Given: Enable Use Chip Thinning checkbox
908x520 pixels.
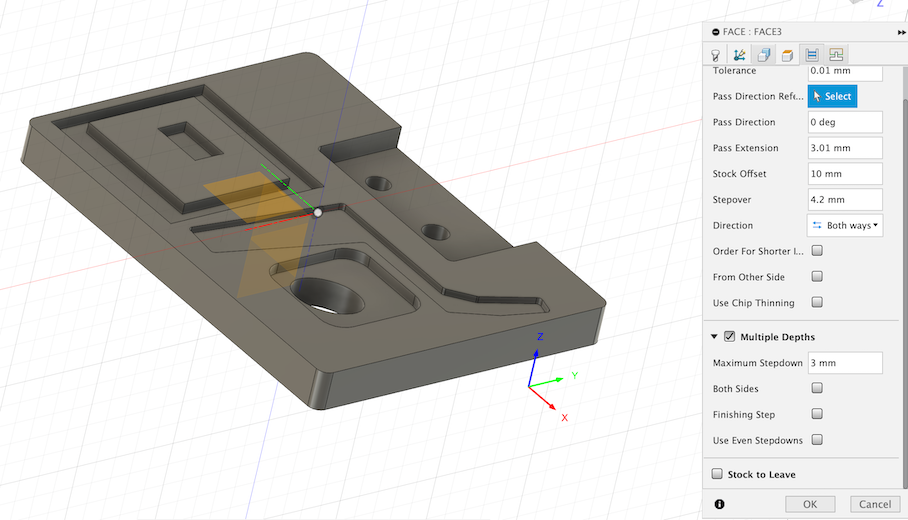Looking at the screenshot, I should pyautogui.click(x=817, y=302).
